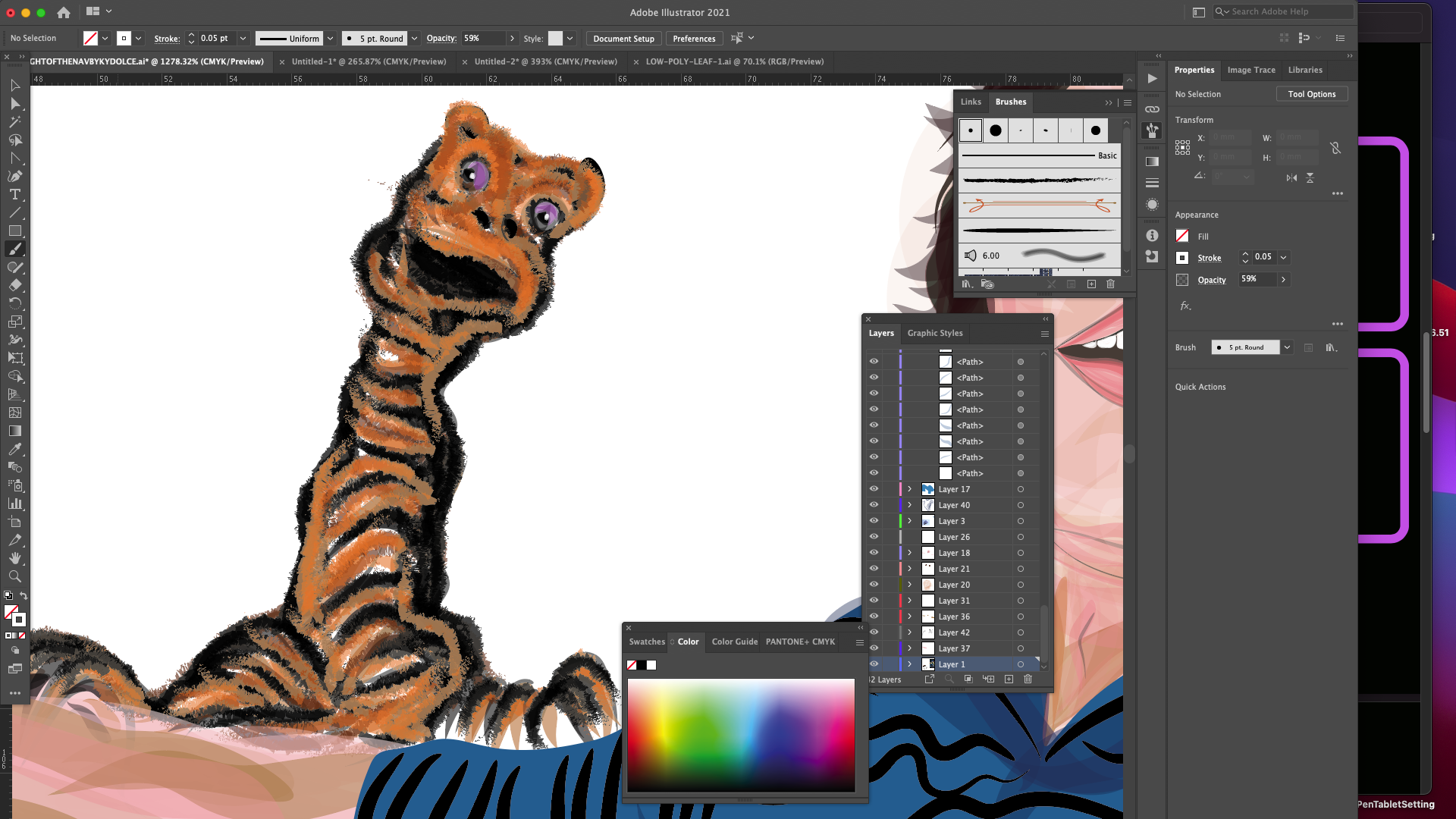Expand Layer 36 contents
This screenshot has height=819, width=1456.
click(909, 617)
